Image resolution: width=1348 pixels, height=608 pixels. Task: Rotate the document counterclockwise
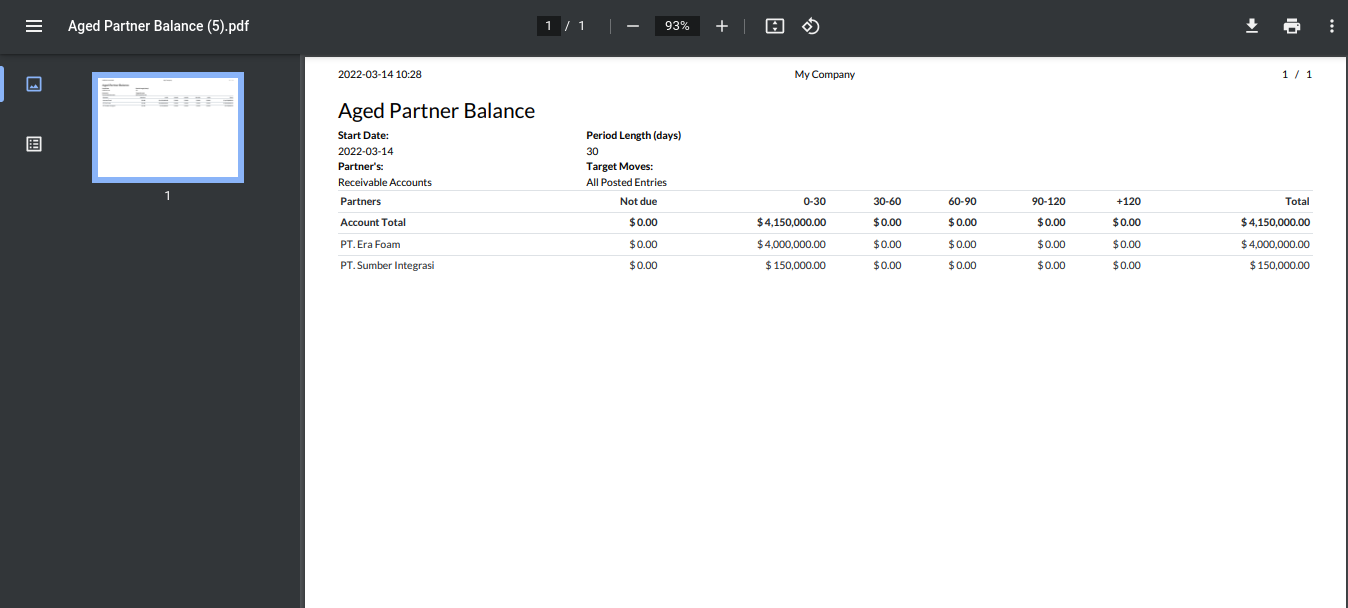click(x=811, y=26)
